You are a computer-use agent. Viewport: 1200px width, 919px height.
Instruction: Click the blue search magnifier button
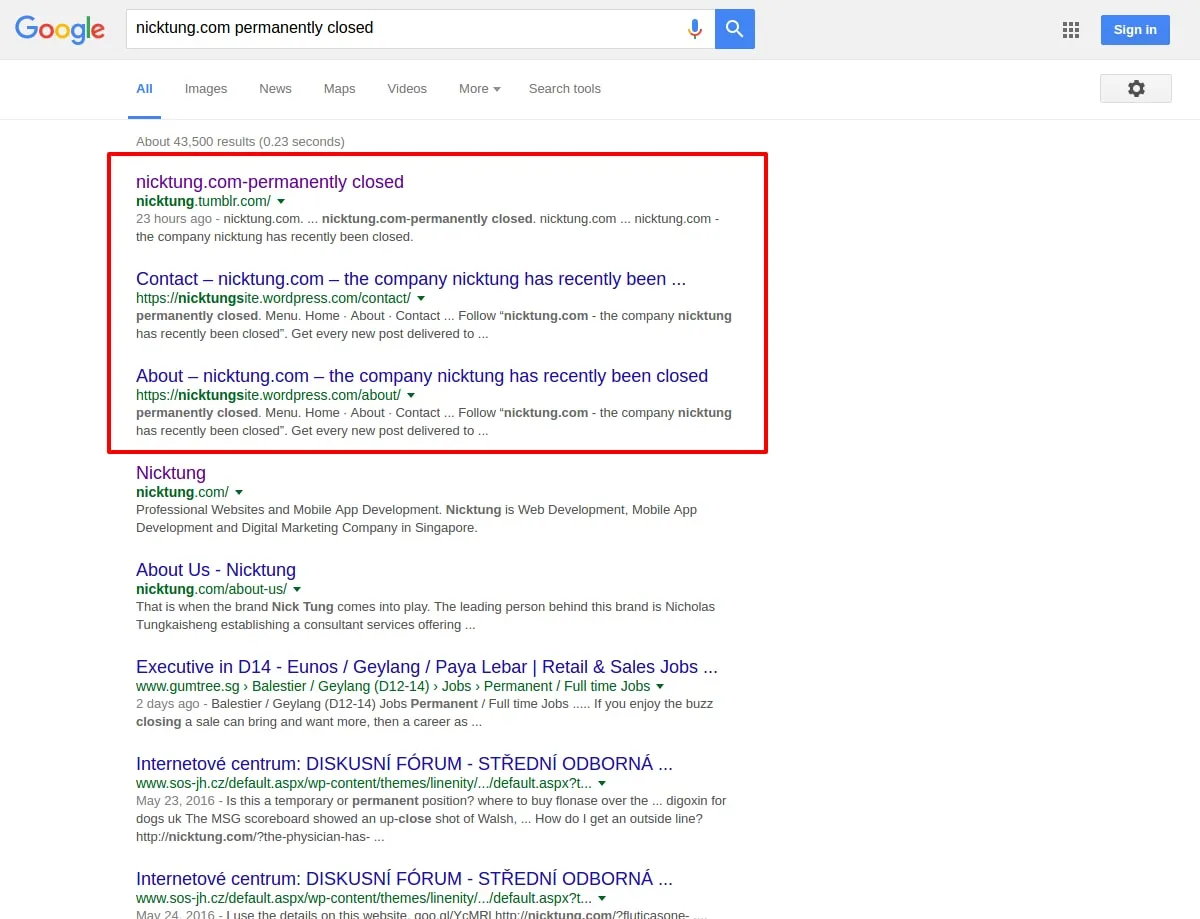click(735, 29)
